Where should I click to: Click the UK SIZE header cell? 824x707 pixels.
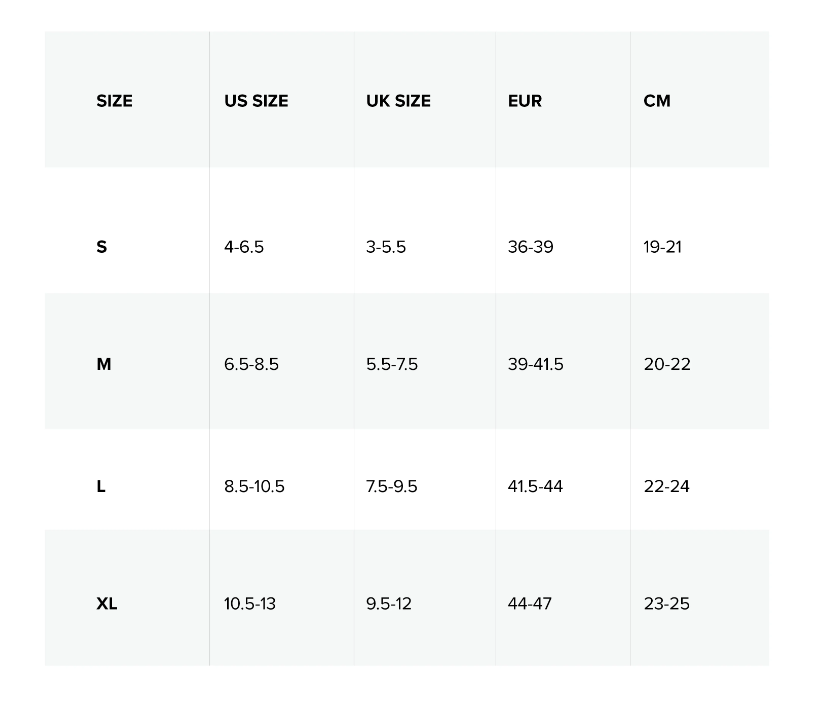pos(398,101)
